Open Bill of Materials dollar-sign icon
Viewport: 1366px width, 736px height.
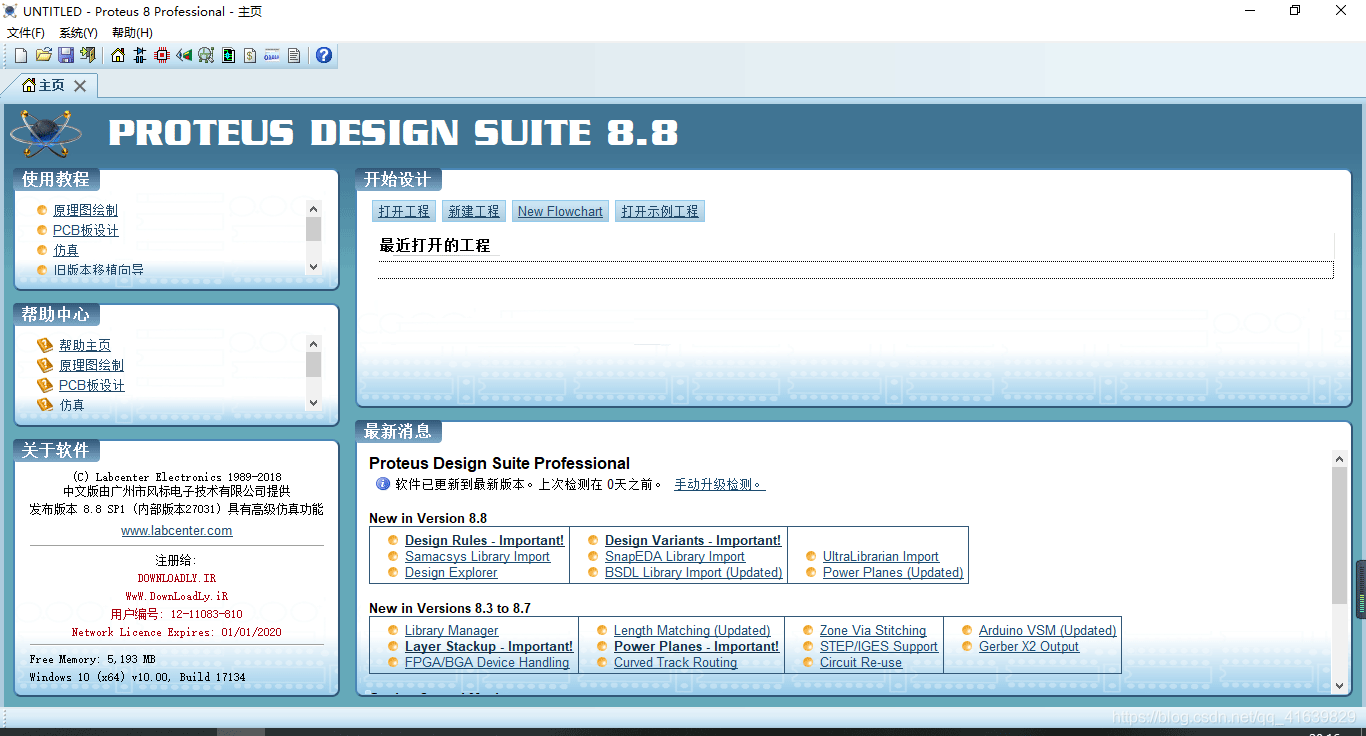[250, 55]
